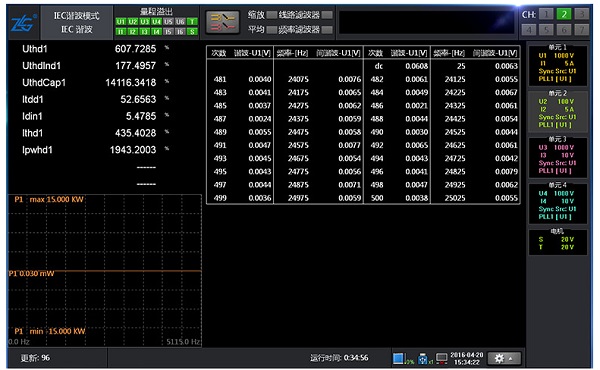Viewport: 600px width, 370px height.
Task: Select channel 6 button
Action: [x=564, y=29]
